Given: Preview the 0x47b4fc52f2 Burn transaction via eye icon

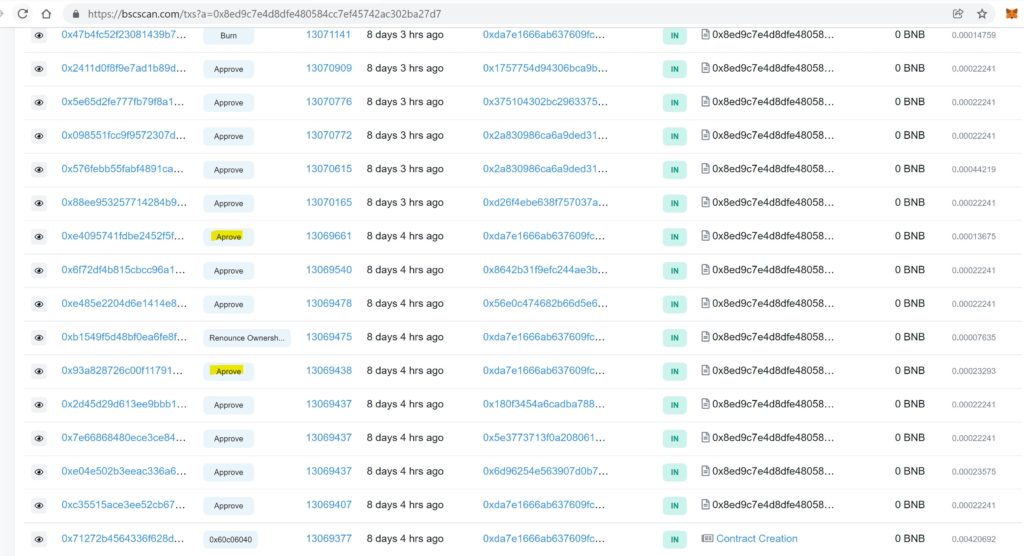Looking at the screenshot, I should click(39, 35).
